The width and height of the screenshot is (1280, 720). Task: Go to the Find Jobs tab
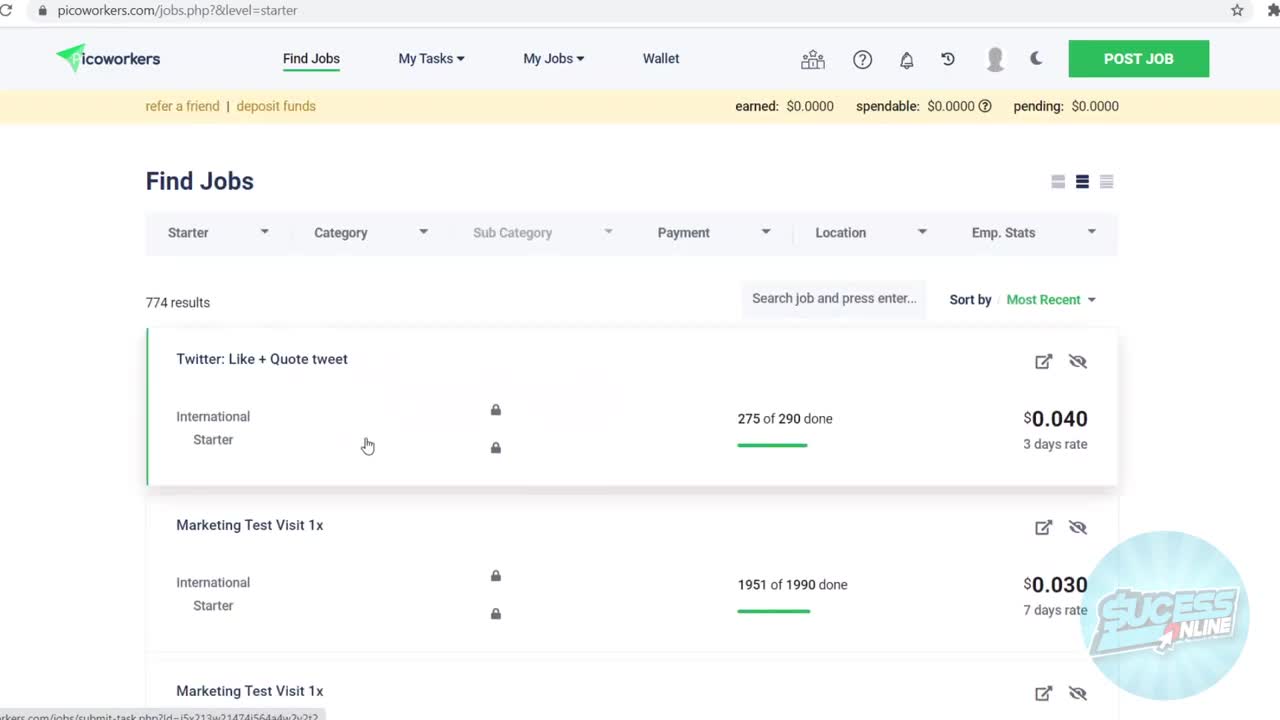[x=311, y=59]
